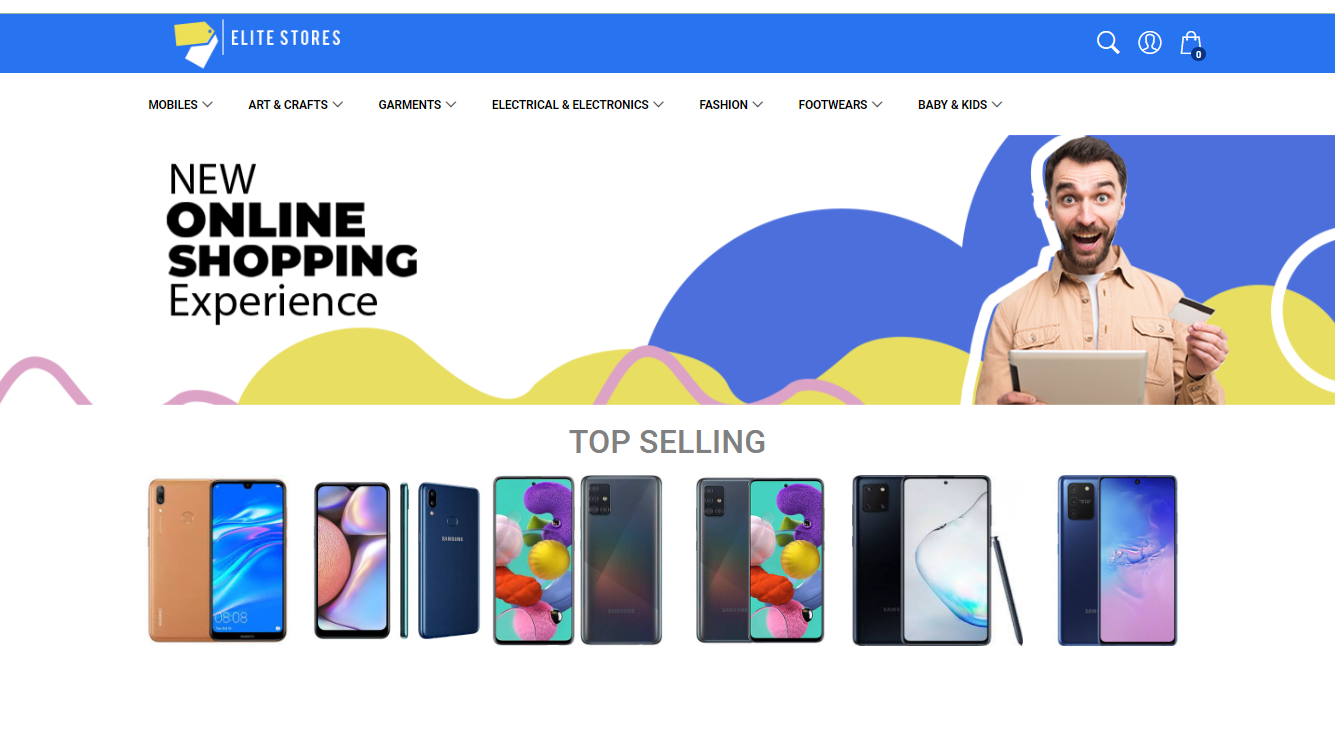The width and height of the screenshot is (1342, 750).
Task: Open the blue Samsung S10 Lite product
Action: 1118,560
